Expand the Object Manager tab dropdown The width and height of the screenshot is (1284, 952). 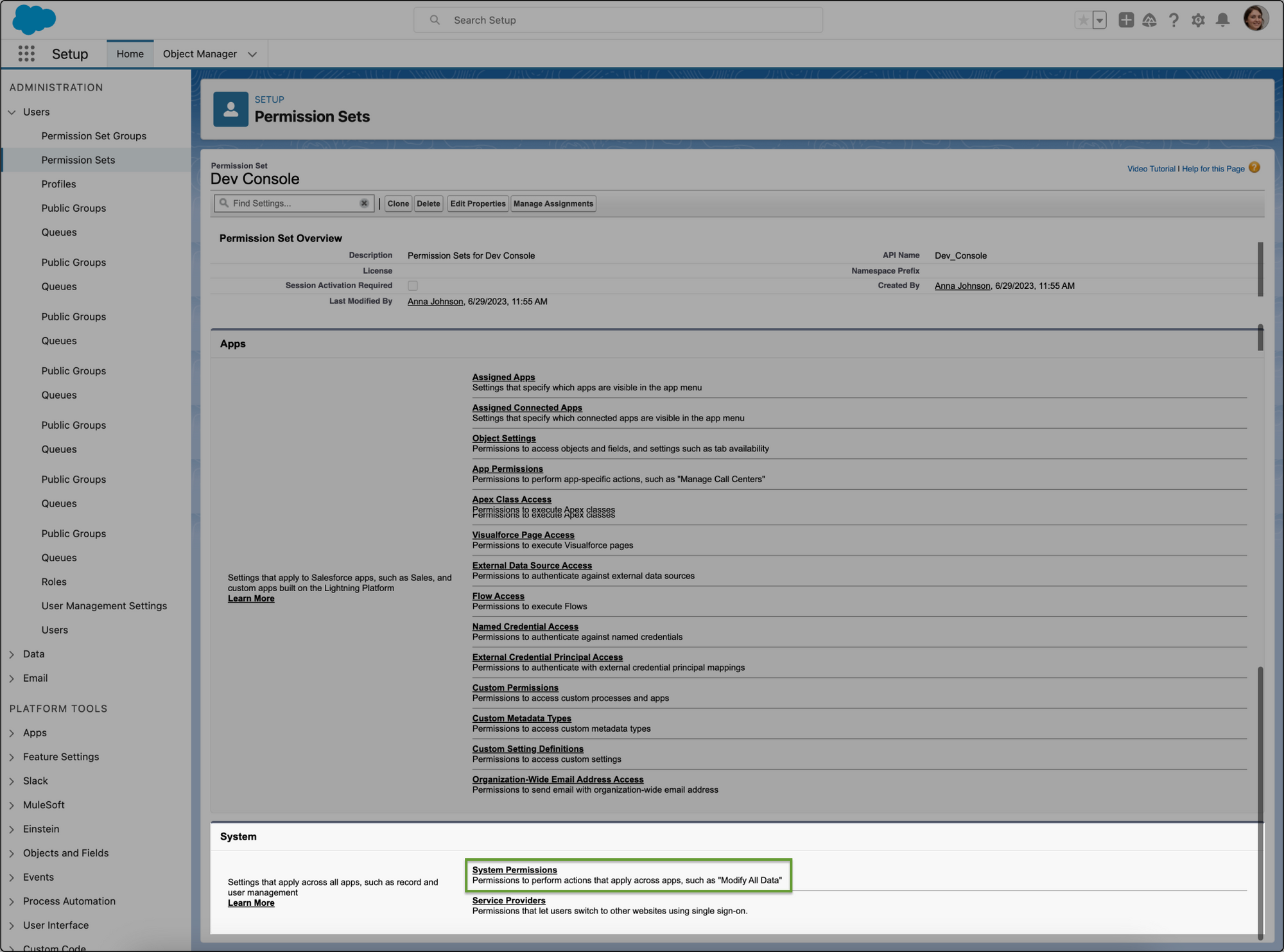(252, 55)
